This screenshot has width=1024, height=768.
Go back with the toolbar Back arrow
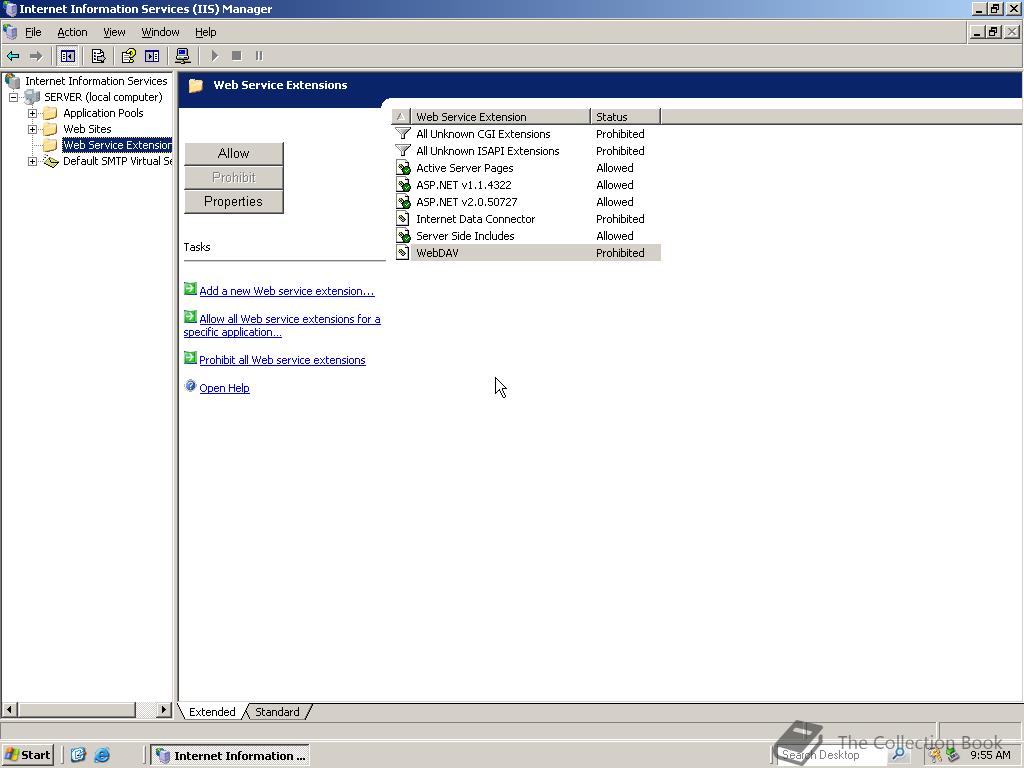[x=13, y=56]
